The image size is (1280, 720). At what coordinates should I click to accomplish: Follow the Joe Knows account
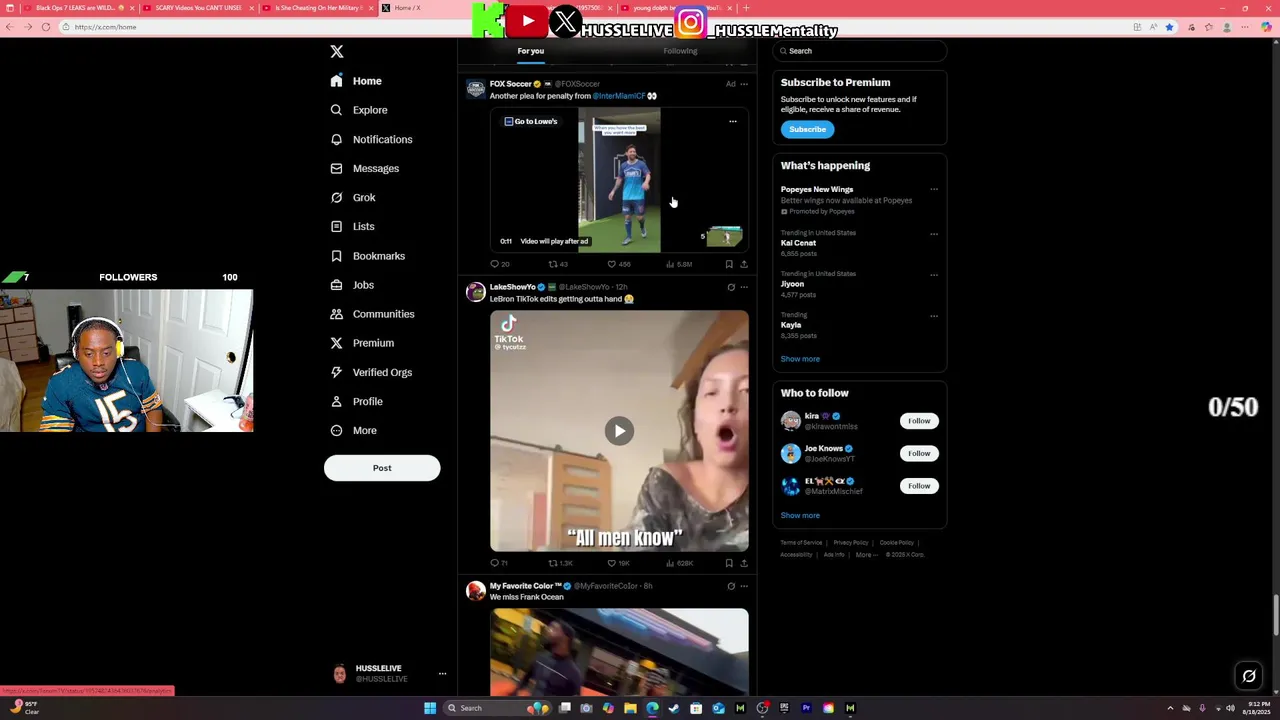[919, 453]
